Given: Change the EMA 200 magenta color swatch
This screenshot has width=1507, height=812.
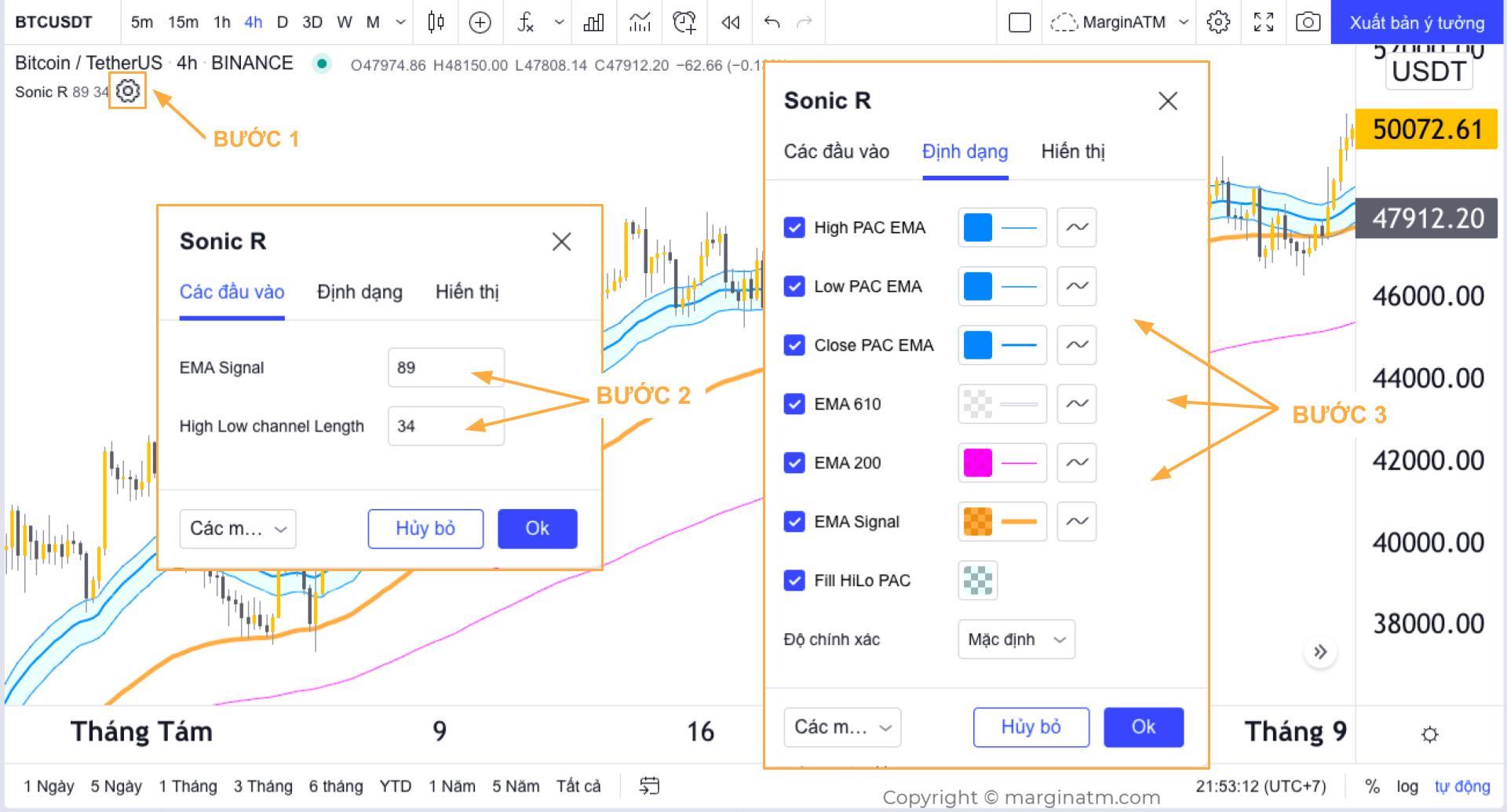Looking at the screenshot, I should tap(978, 463).
